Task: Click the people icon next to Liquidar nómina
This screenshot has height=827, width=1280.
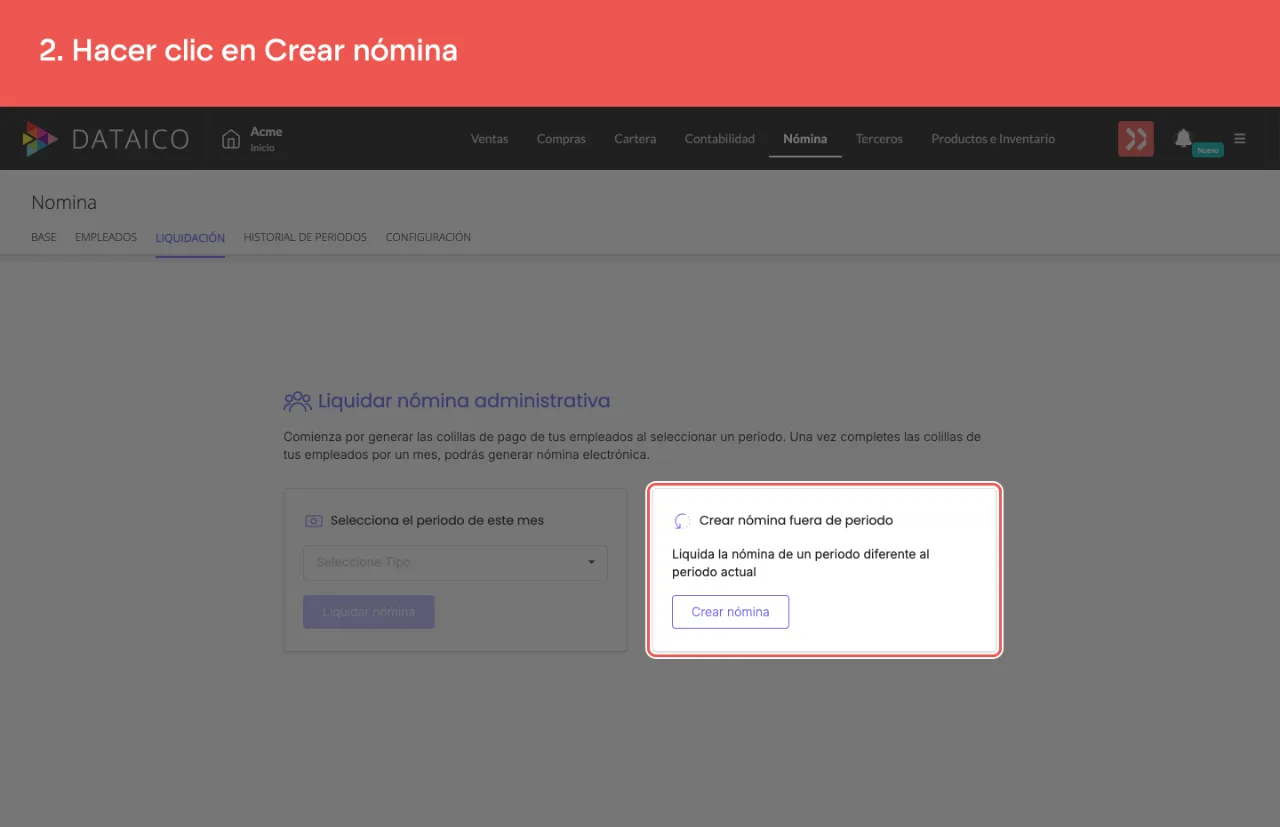Action: click(297, 402)
